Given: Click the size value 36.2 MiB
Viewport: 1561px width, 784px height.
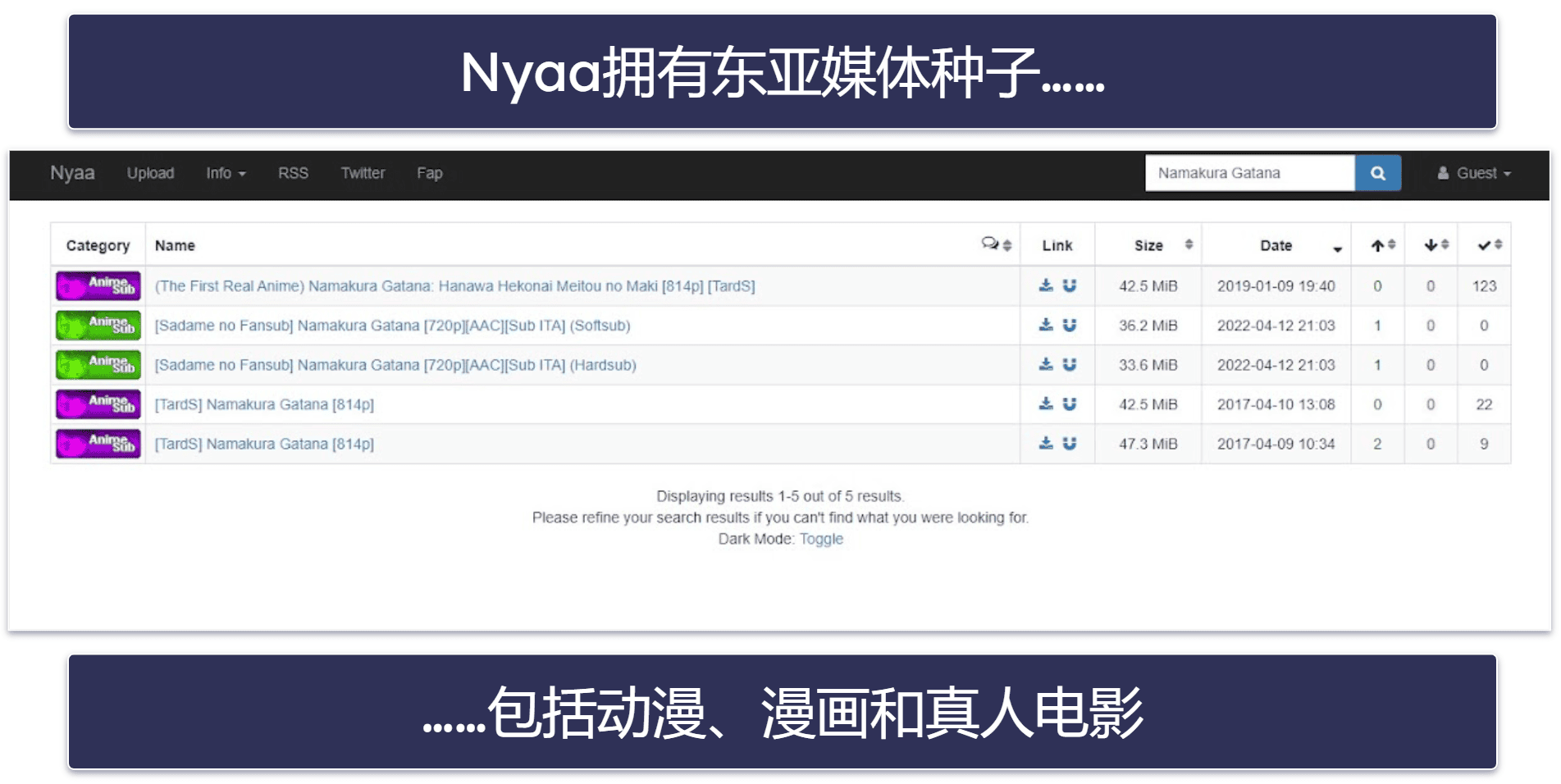Looking at the screenshot, I should tap(1148, 325).
